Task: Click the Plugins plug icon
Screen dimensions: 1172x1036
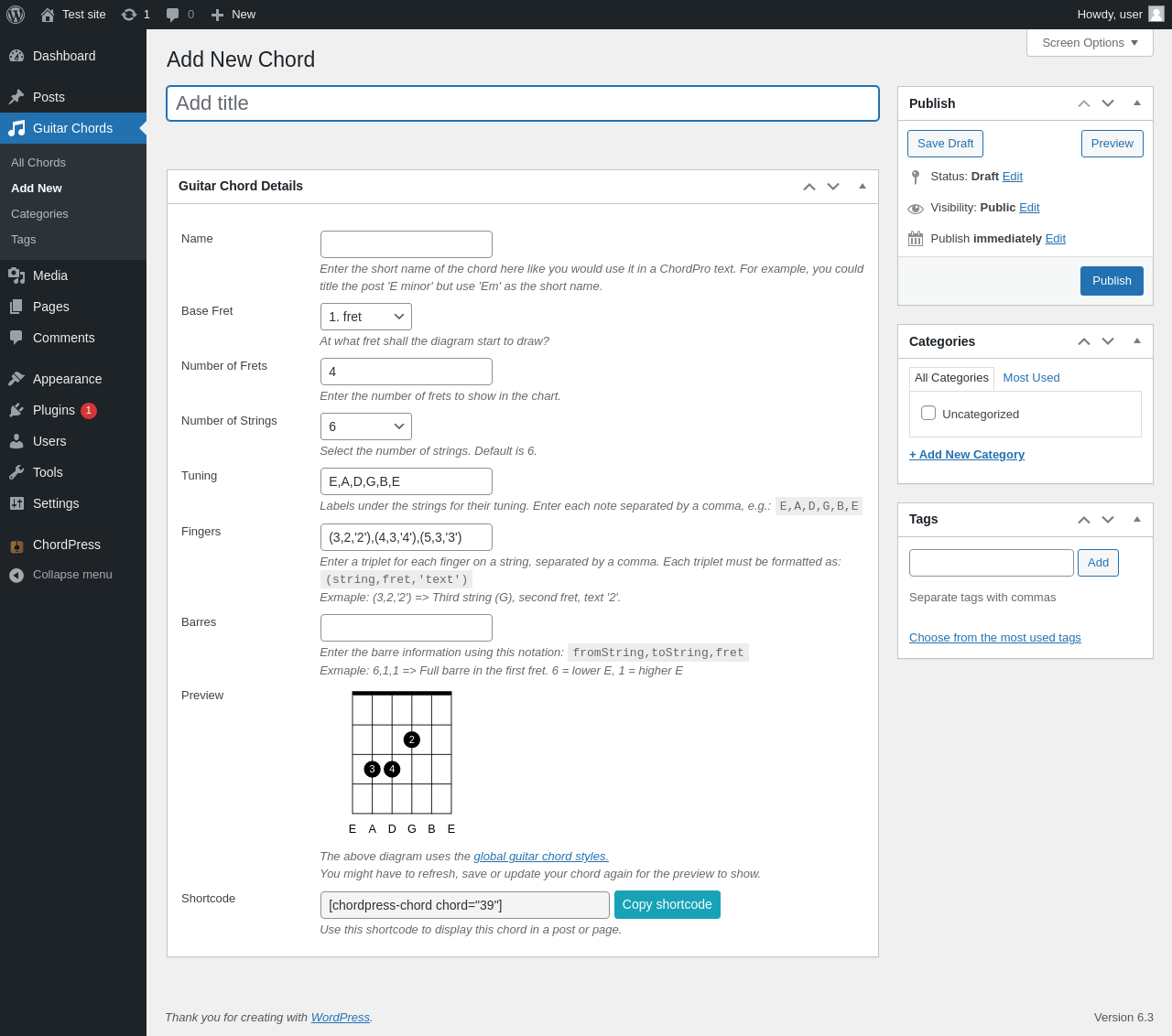Action: (16, 410)
